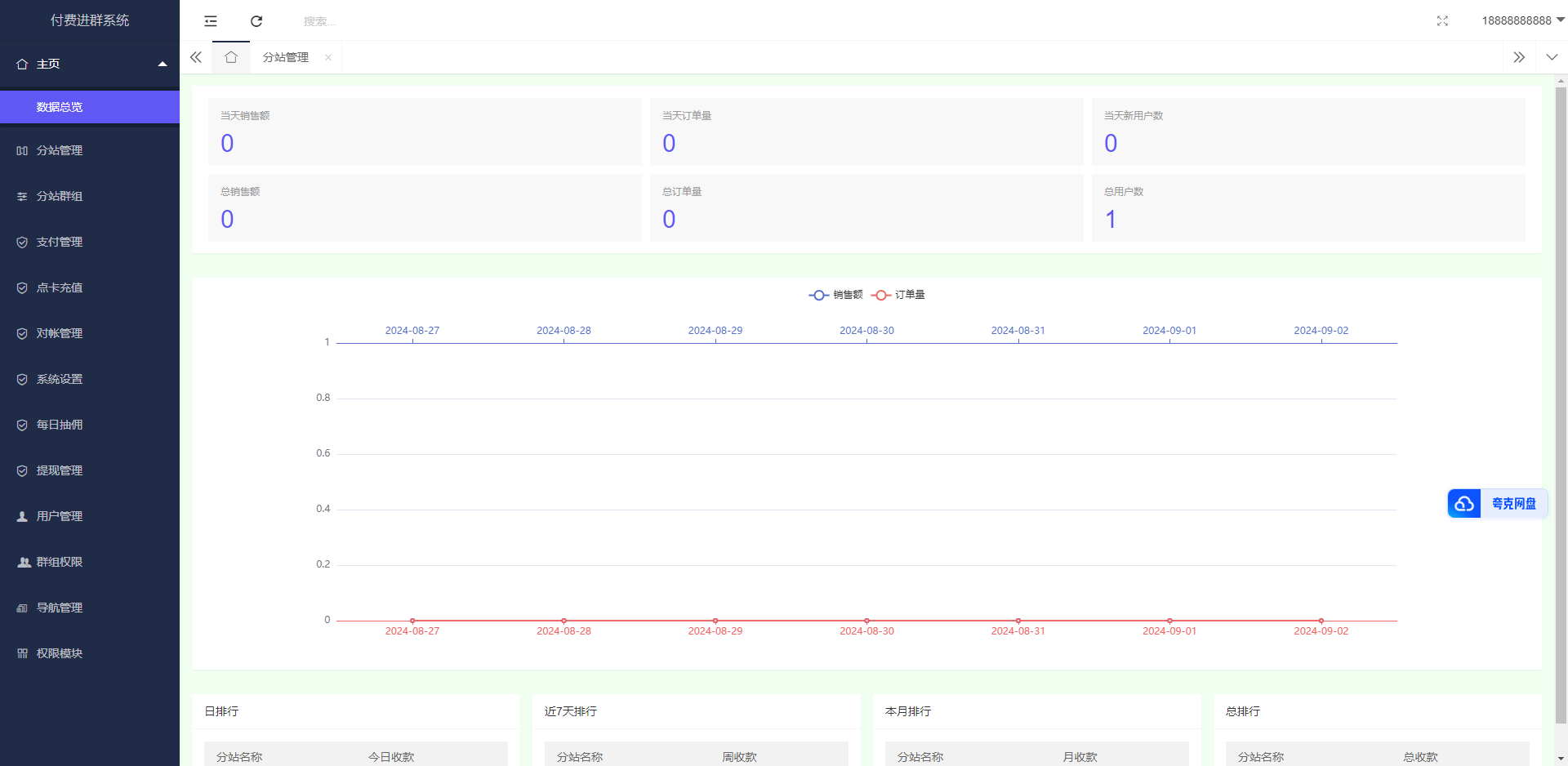Image resolution: width=1568 pixels, height=766 pixels.
Task: Click the 每日抽佣 shield icon
Action: coord(22,425)
